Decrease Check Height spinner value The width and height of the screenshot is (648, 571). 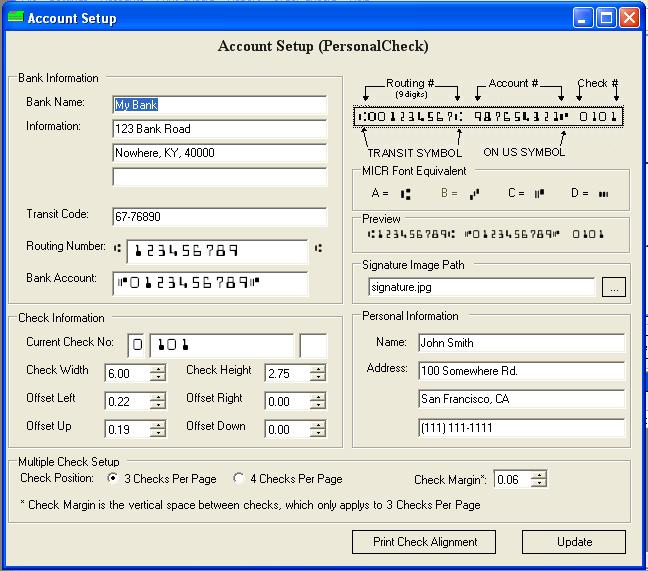tap(318, 377)
